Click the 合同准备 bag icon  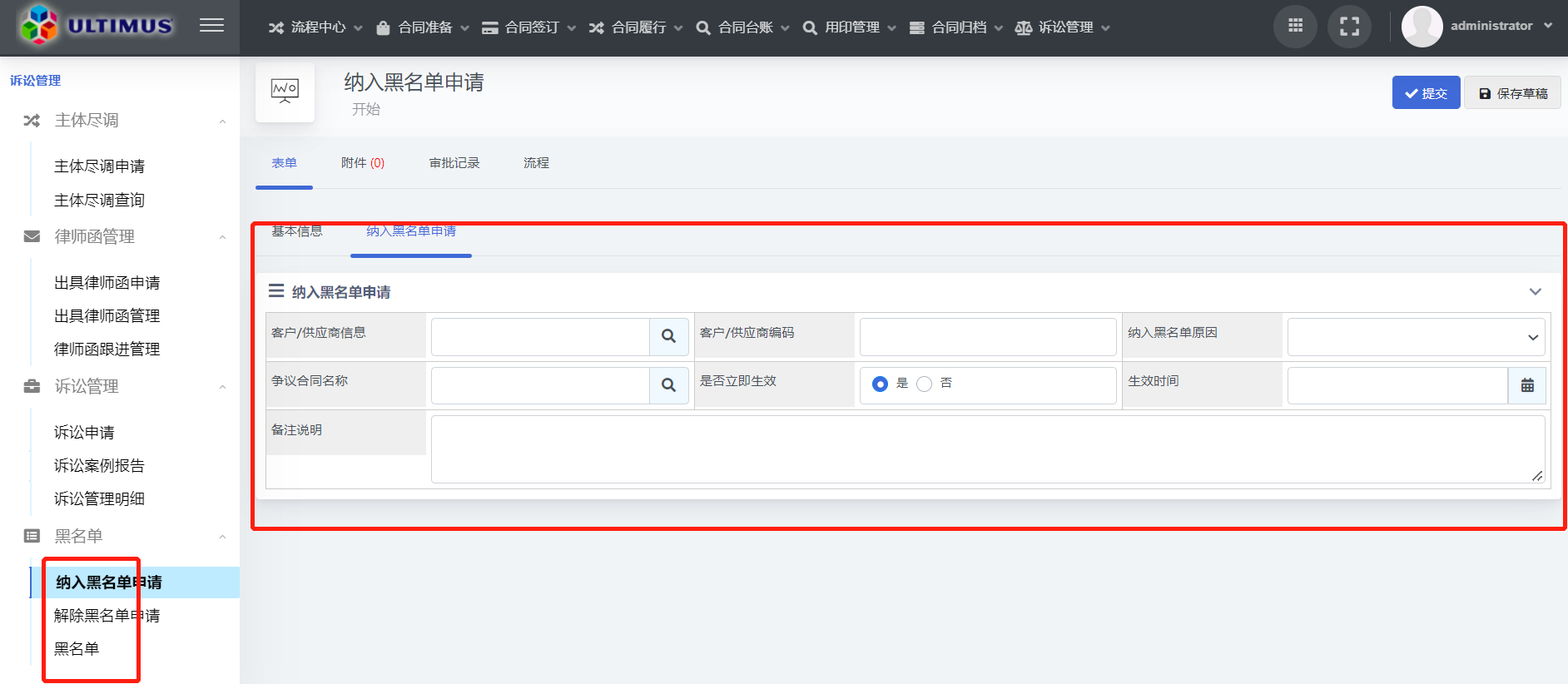(383, 27)
